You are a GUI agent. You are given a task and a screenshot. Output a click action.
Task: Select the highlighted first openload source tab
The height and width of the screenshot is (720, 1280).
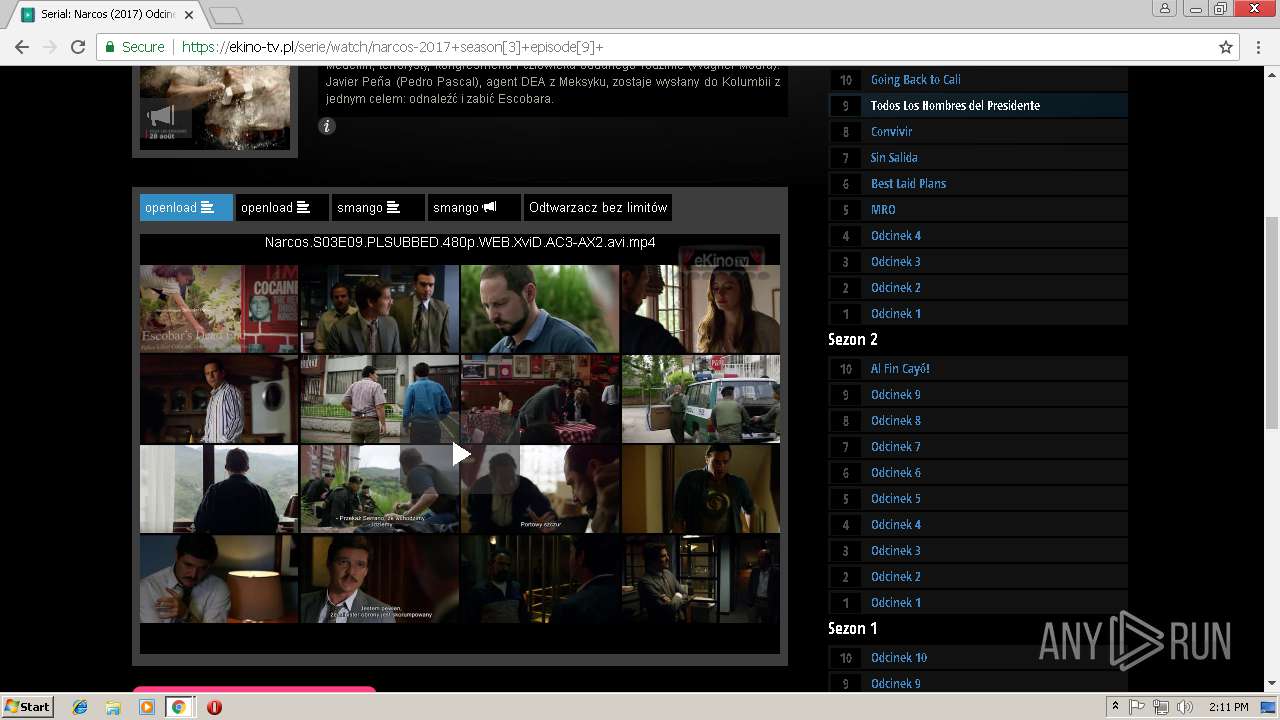tap(186, 207)
